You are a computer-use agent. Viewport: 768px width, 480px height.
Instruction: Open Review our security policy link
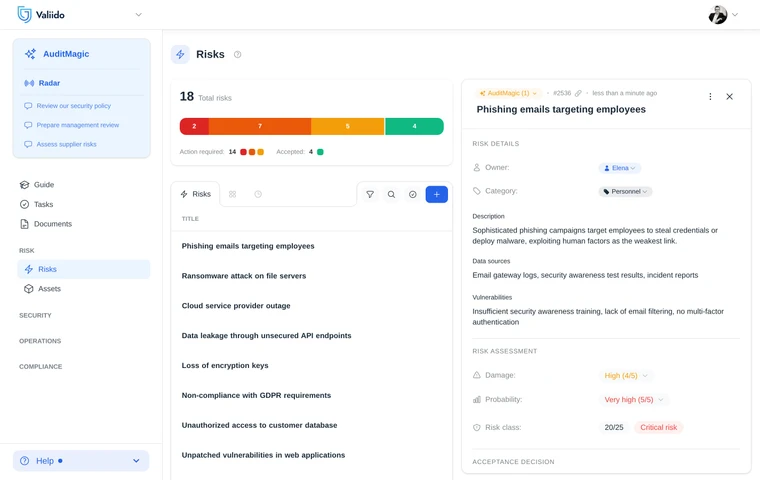pos(73,106)
